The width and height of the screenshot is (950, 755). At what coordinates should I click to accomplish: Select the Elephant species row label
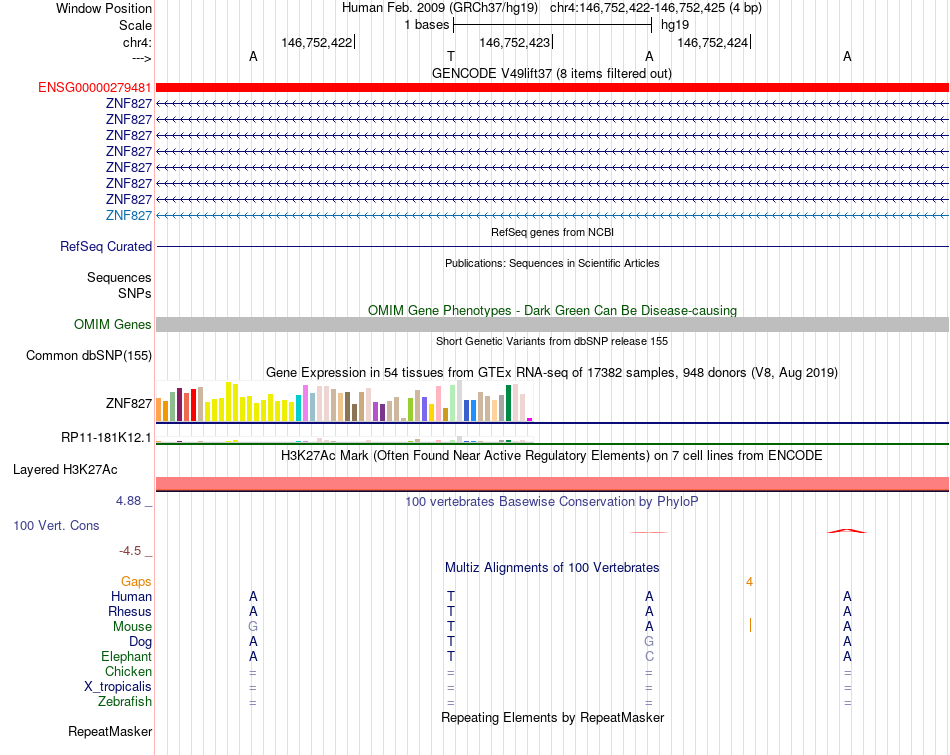pos(127,657)
